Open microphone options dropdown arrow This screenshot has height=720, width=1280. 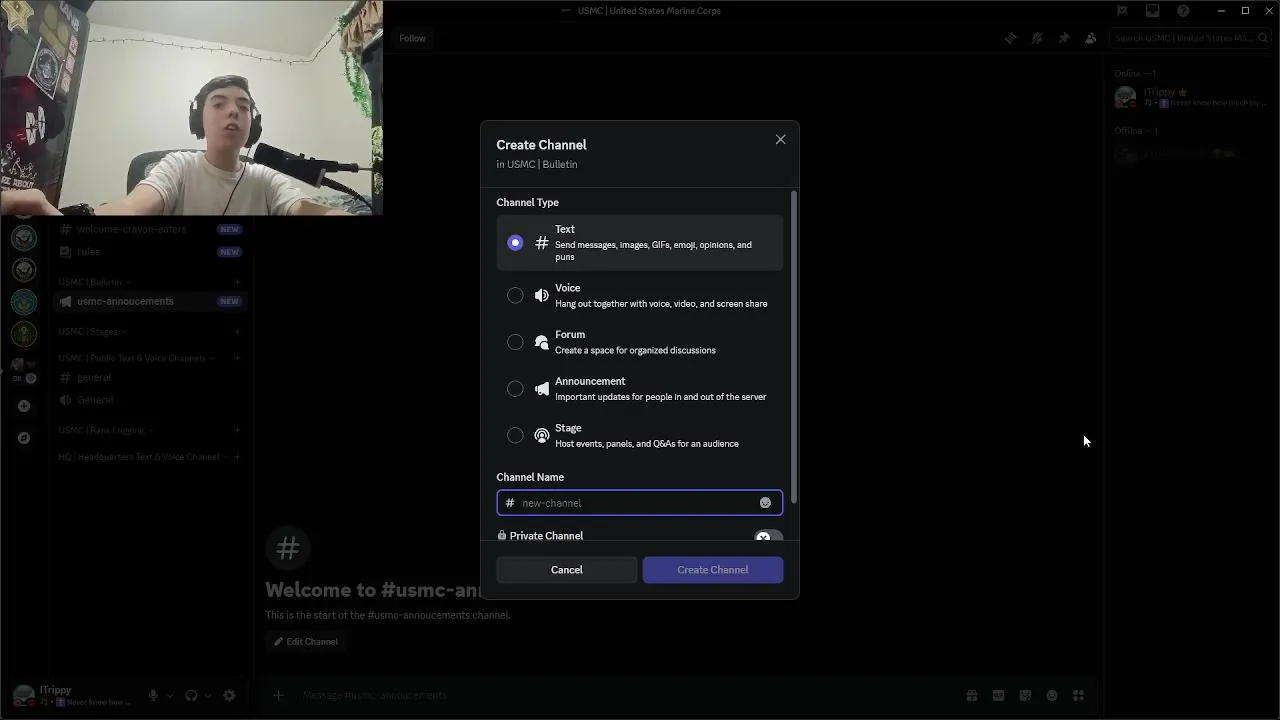coord(169,696)
